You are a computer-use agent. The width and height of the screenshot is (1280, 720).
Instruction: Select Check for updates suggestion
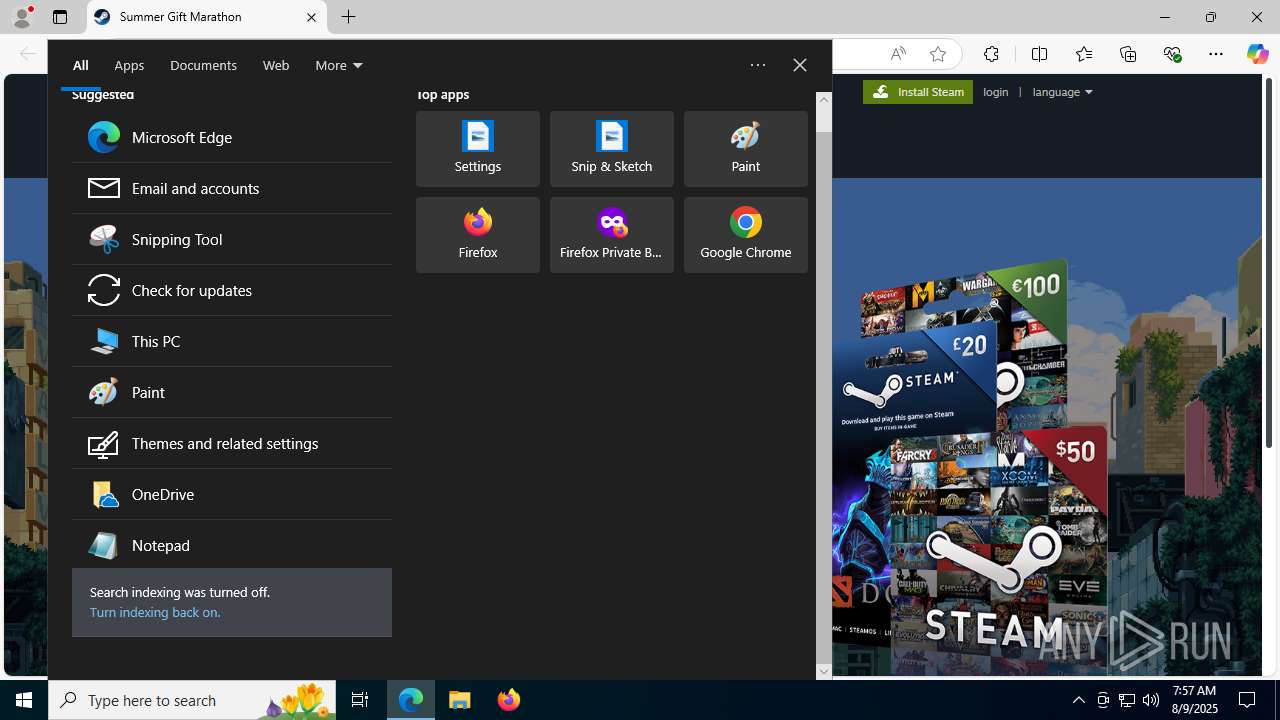pos(231,290)
